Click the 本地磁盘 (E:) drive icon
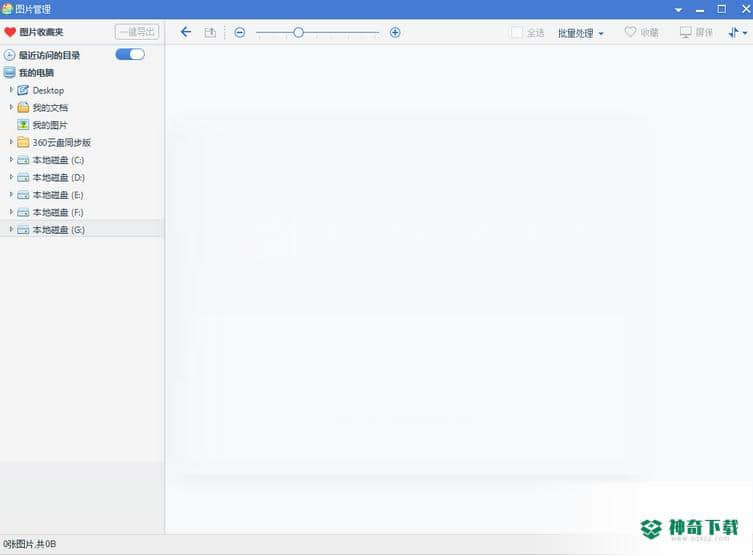This screenshot has height=556, width=753. pos(23,195)
